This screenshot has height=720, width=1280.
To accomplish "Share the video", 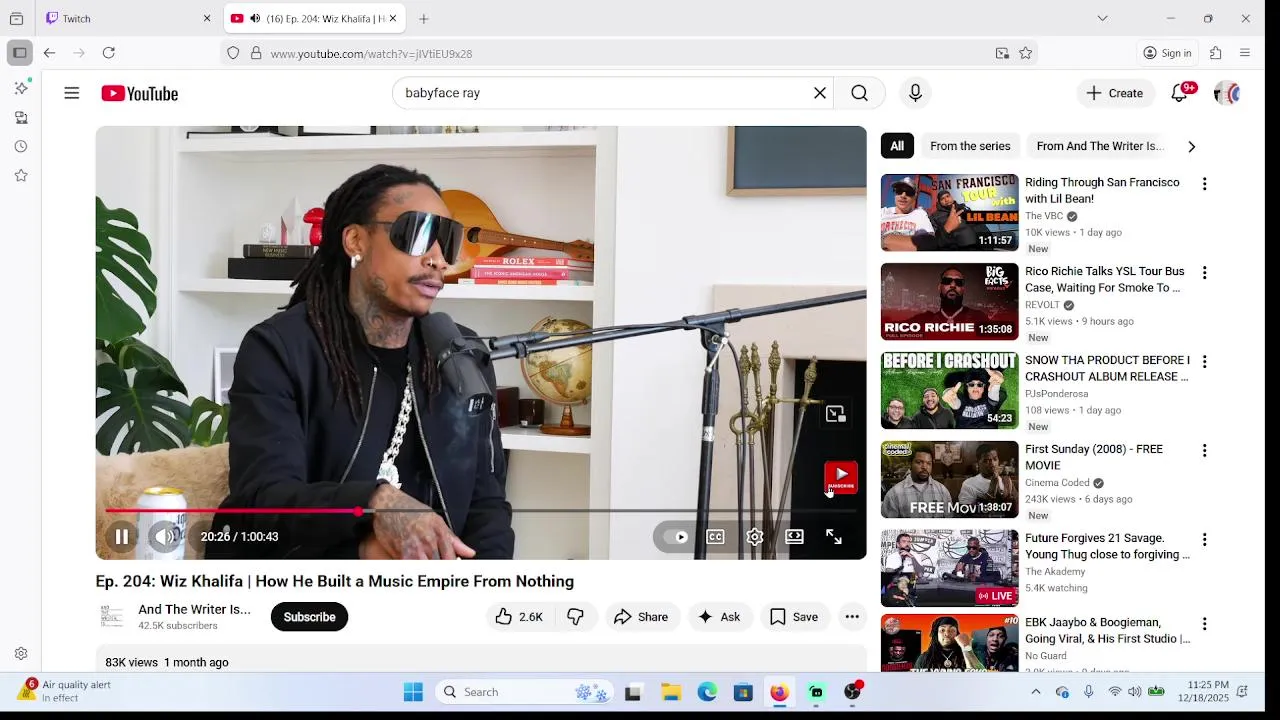I will click(641, 617).
